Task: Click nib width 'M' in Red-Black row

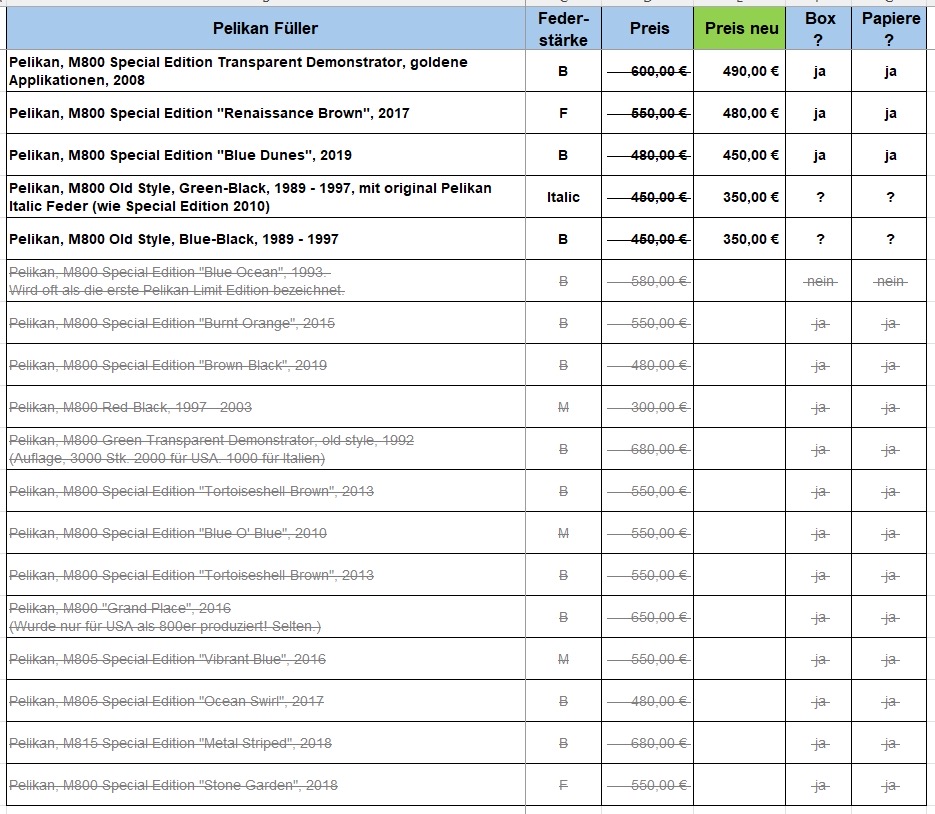Action: coord(563,407)
